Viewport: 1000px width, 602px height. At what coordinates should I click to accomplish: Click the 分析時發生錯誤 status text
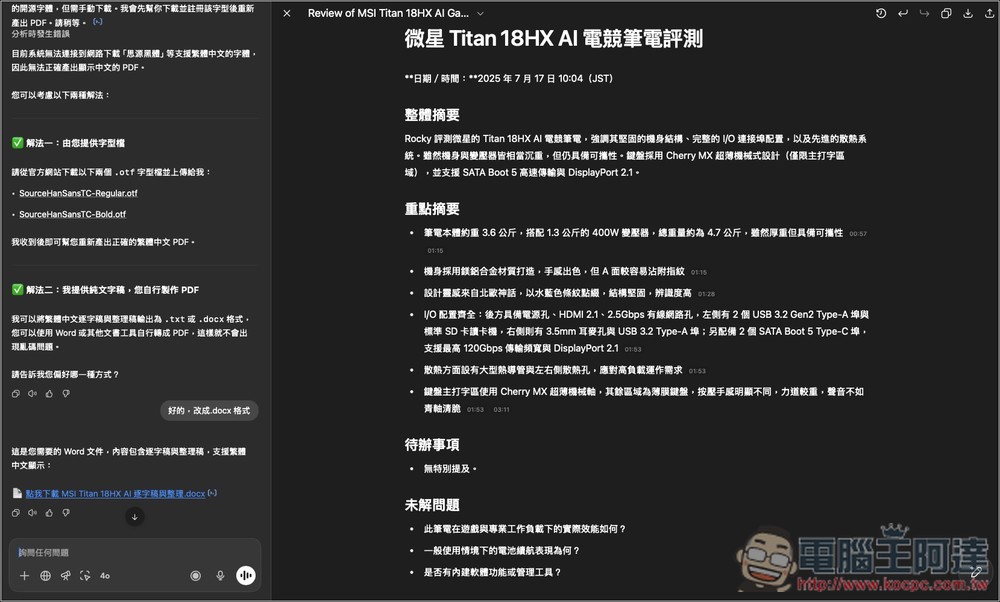[x=41, y=34]
